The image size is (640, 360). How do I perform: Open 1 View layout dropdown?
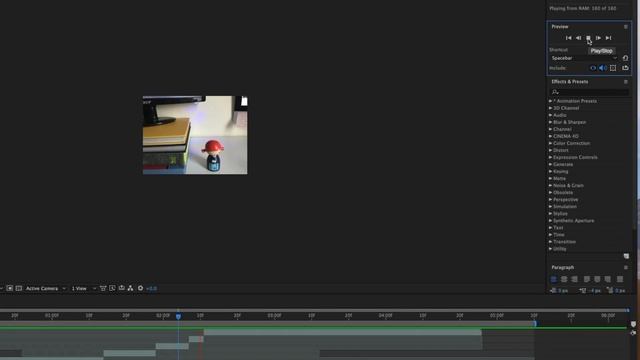pyautogui.click(x=84, y=289)
